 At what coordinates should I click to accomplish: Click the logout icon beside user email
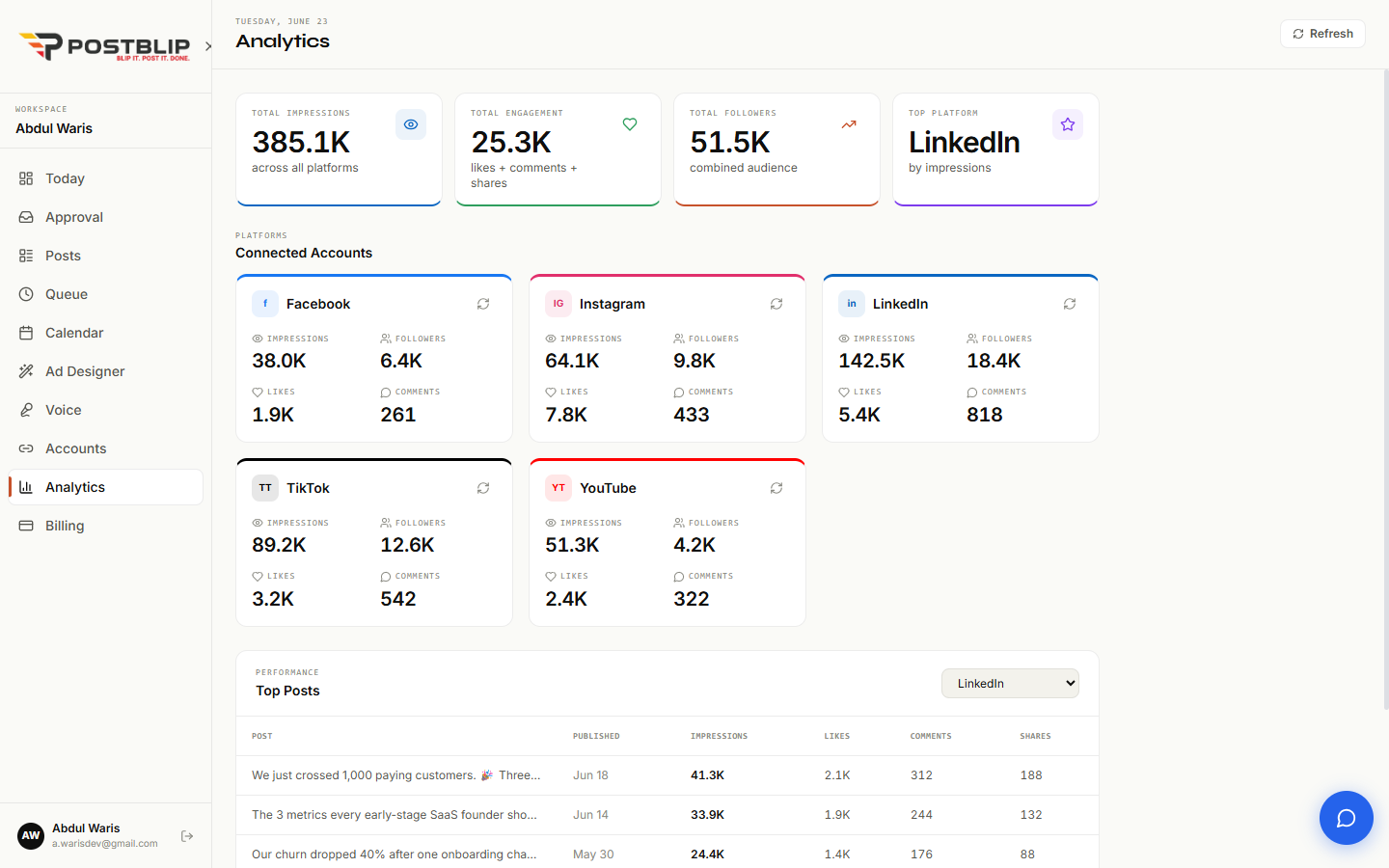click(187, 836)
